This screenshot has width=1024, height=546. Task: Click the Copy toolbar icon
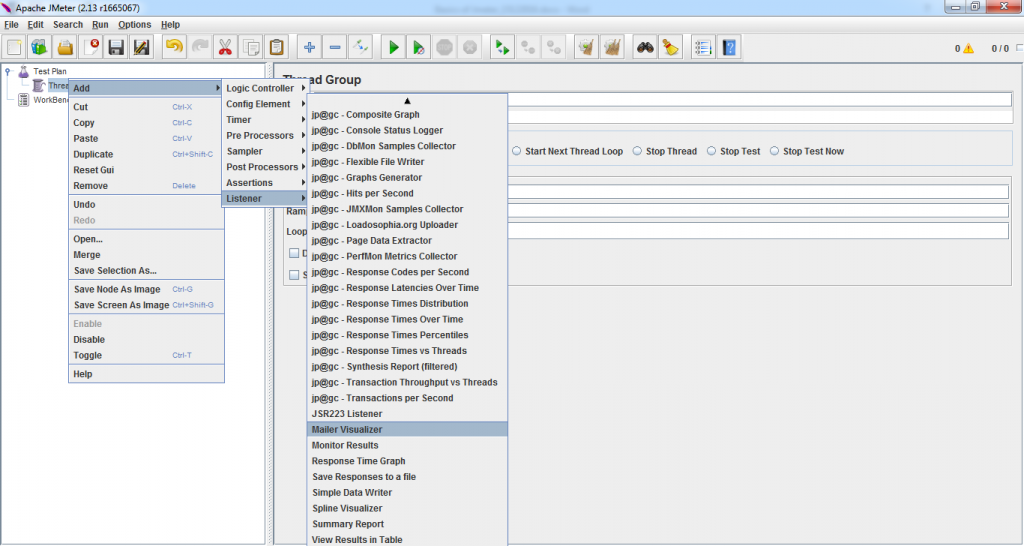[x=251, y=47]
